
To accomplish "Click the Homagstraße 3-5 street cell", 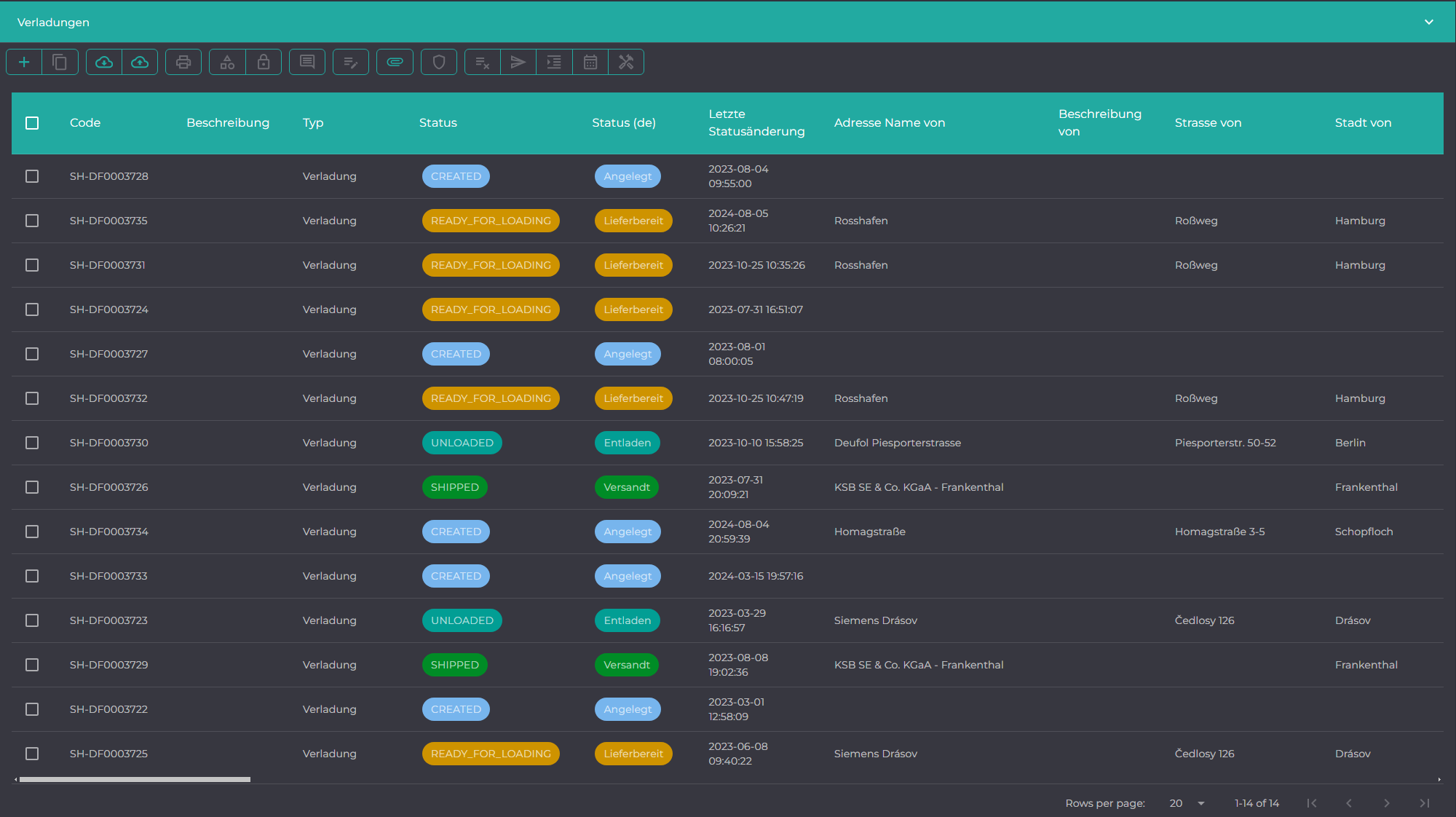I will (1219, 532).
